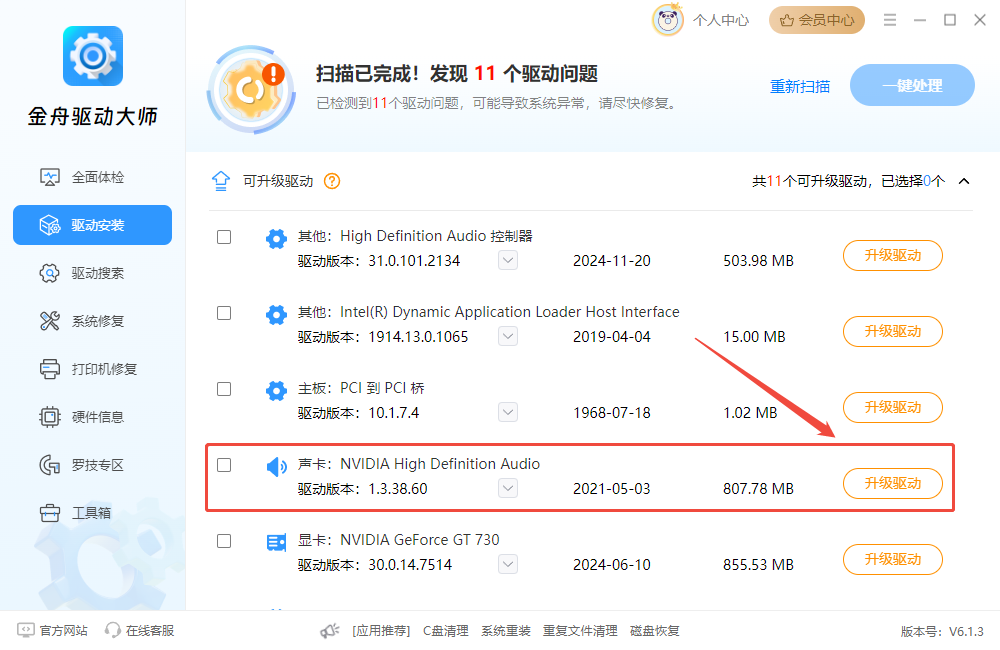Screen dimensions: 1000x650
Task: Click the 全面体检 monitor icon
Action: click(50, 177)
